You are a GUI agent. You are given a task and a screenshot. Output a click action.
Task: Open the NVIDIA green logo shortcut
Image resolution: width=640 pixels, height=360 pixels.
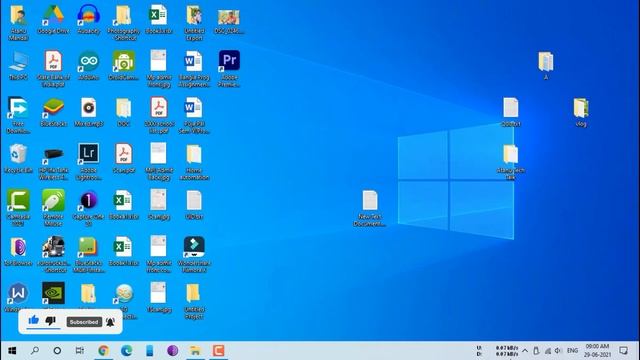pos(53,293)
